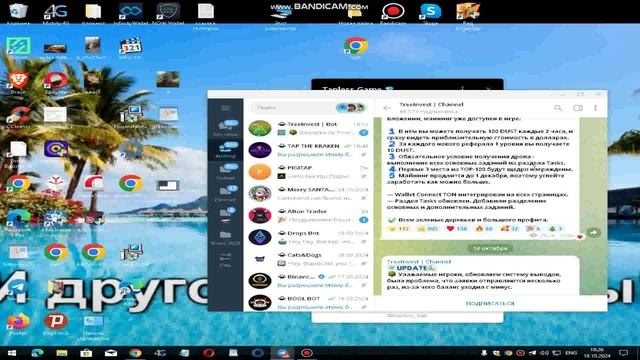Open the Alton Trader chat row
This screenshot has width=640, height=360.
(x=309, y=216)
